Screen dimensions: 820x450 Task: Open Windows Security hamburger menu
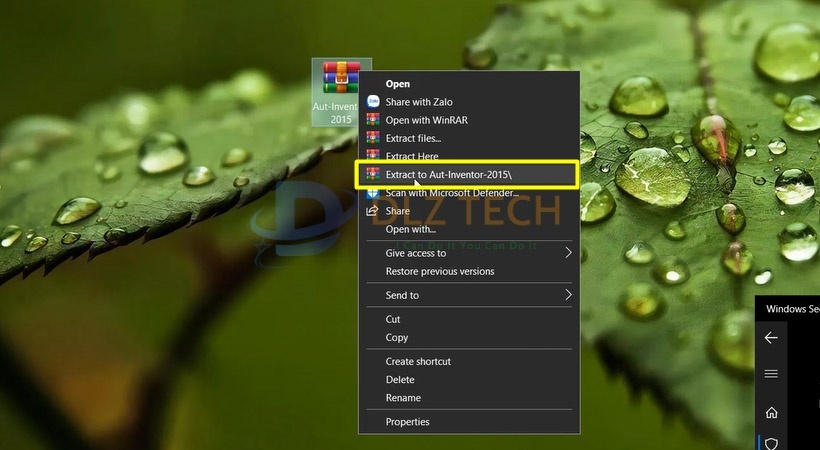(x=771, y=374)
